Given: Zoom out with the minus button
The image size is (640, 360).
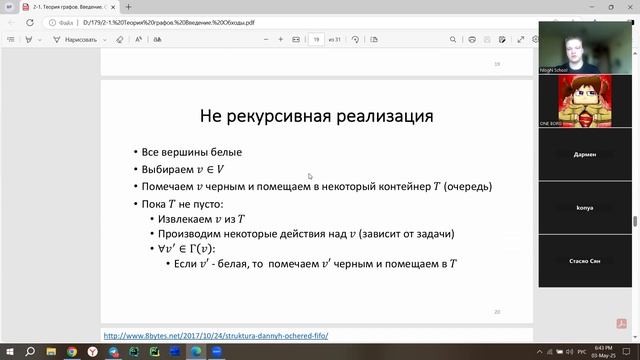Looking at the screenshot, I should 266,40.
